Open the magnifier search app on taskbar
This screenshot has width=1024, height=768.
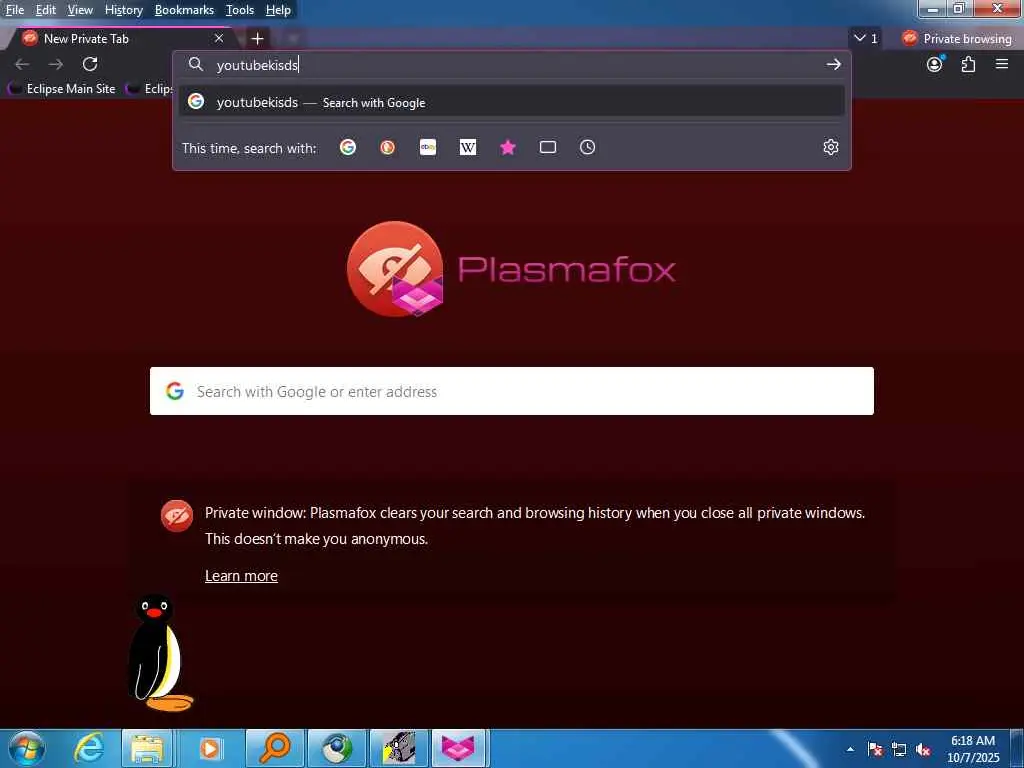coord(275,748)
